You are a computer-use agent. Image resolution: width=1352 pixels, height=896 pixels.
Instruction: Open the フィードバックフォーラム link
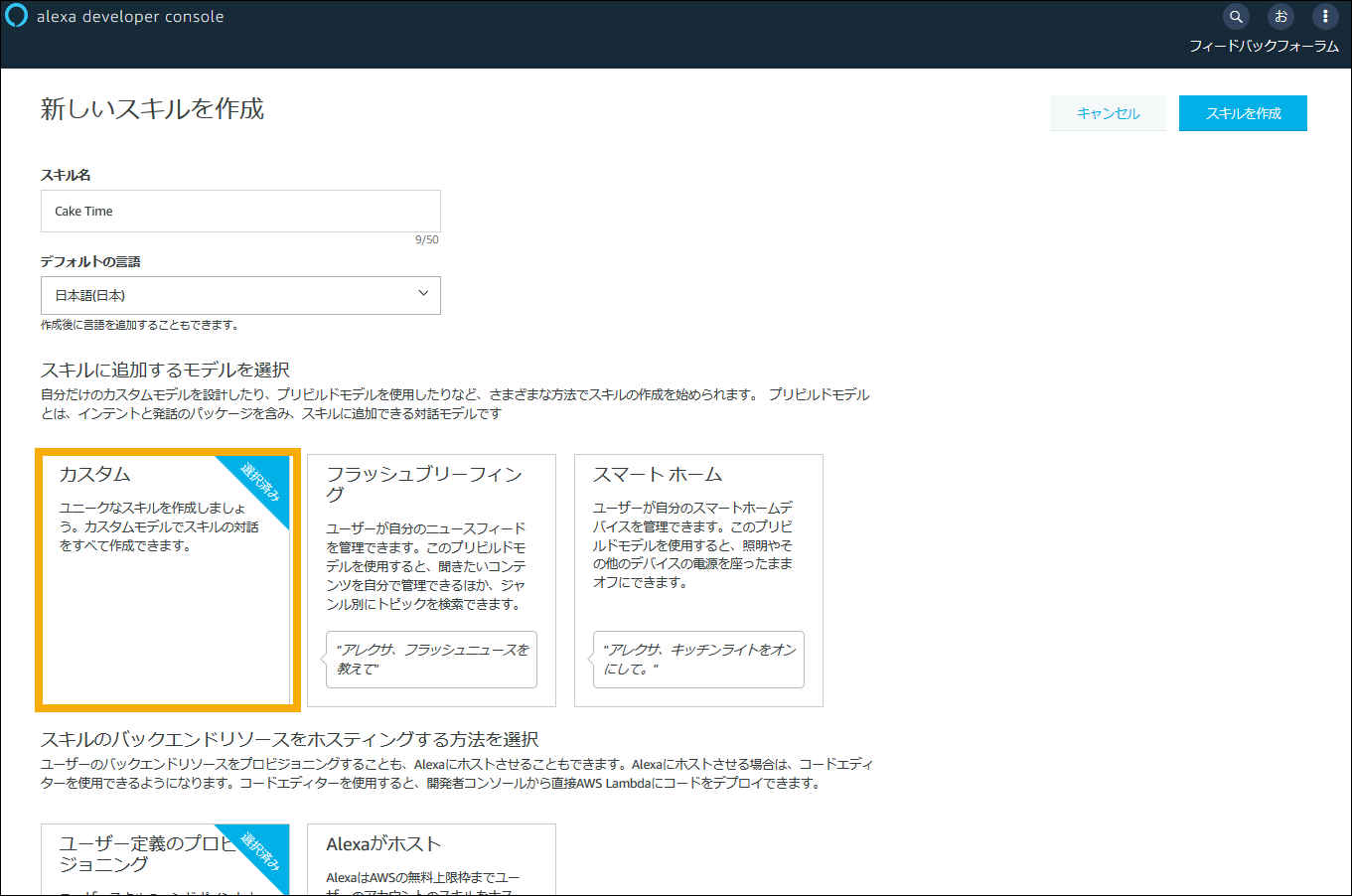point(1264,46)
